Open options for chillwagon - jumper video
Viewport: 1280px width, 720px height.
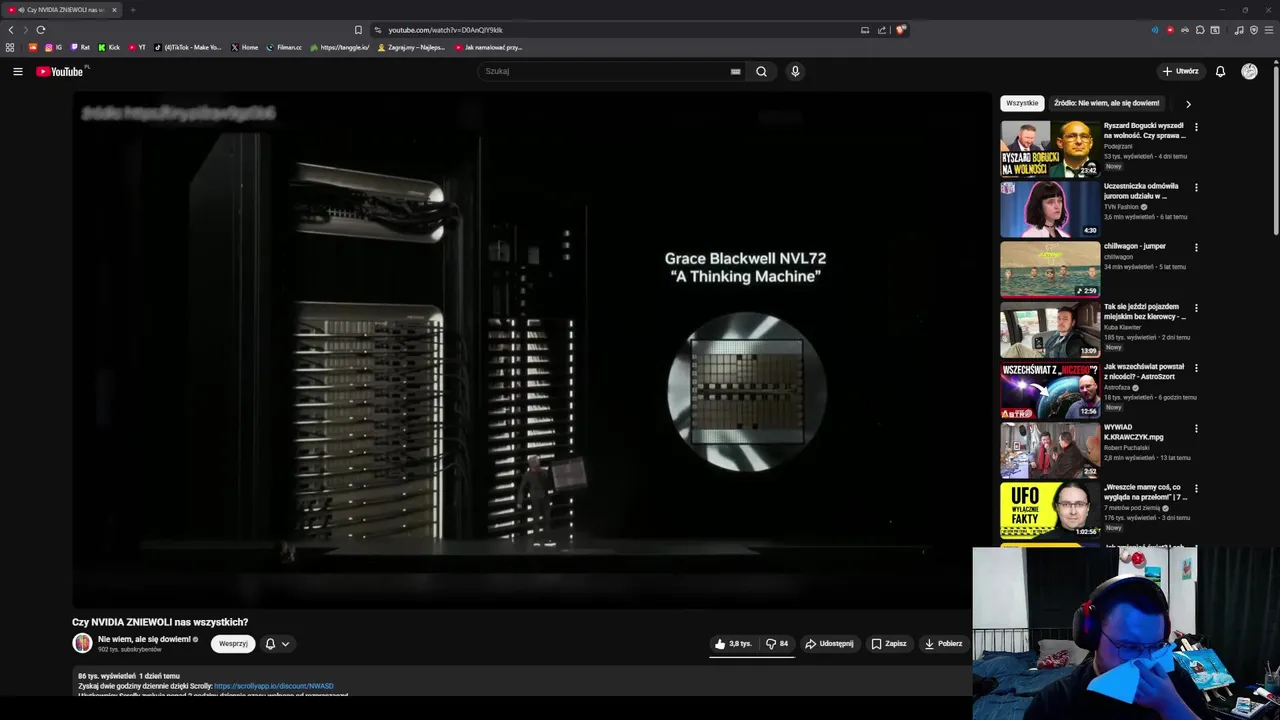1196,247
